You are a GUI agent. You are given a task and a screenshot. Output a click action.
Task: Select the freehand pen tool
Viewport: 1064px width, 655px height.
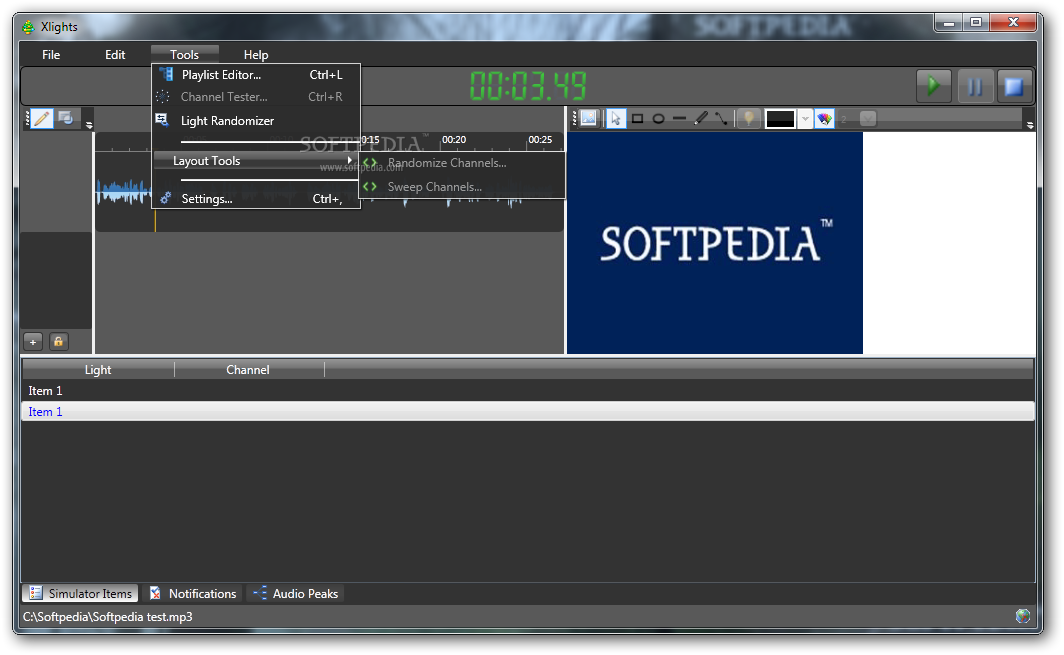click(701, 119)
